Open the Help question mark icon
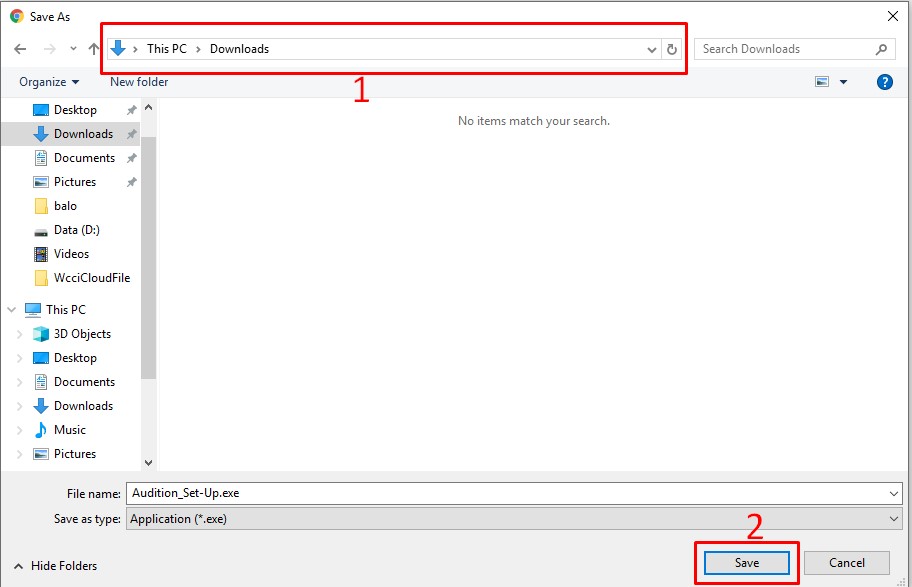 pyautogui.click(x=884, y=82)
